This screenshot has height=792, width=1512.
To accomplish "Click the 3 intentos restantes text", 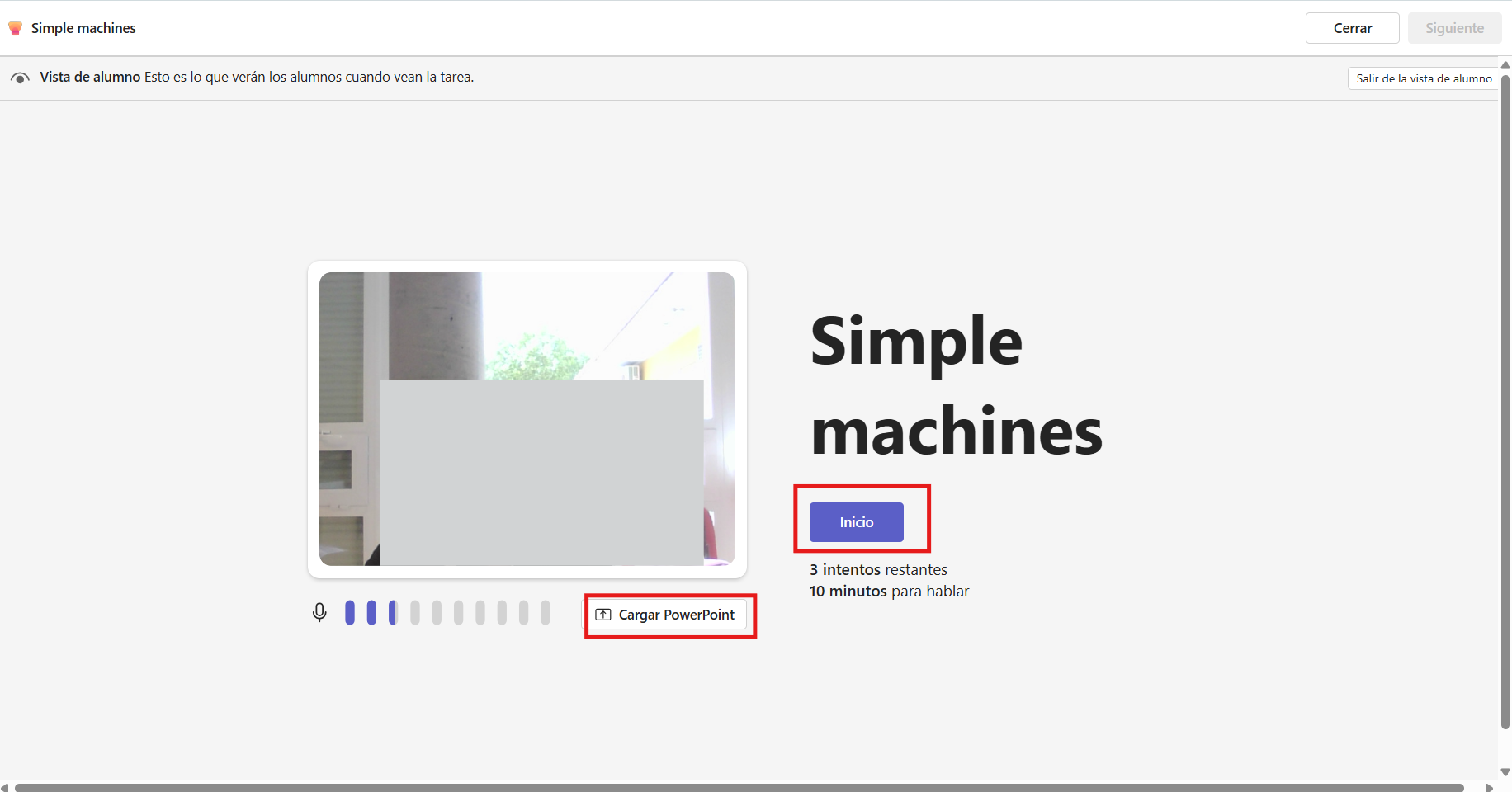I will pos(878,570).
